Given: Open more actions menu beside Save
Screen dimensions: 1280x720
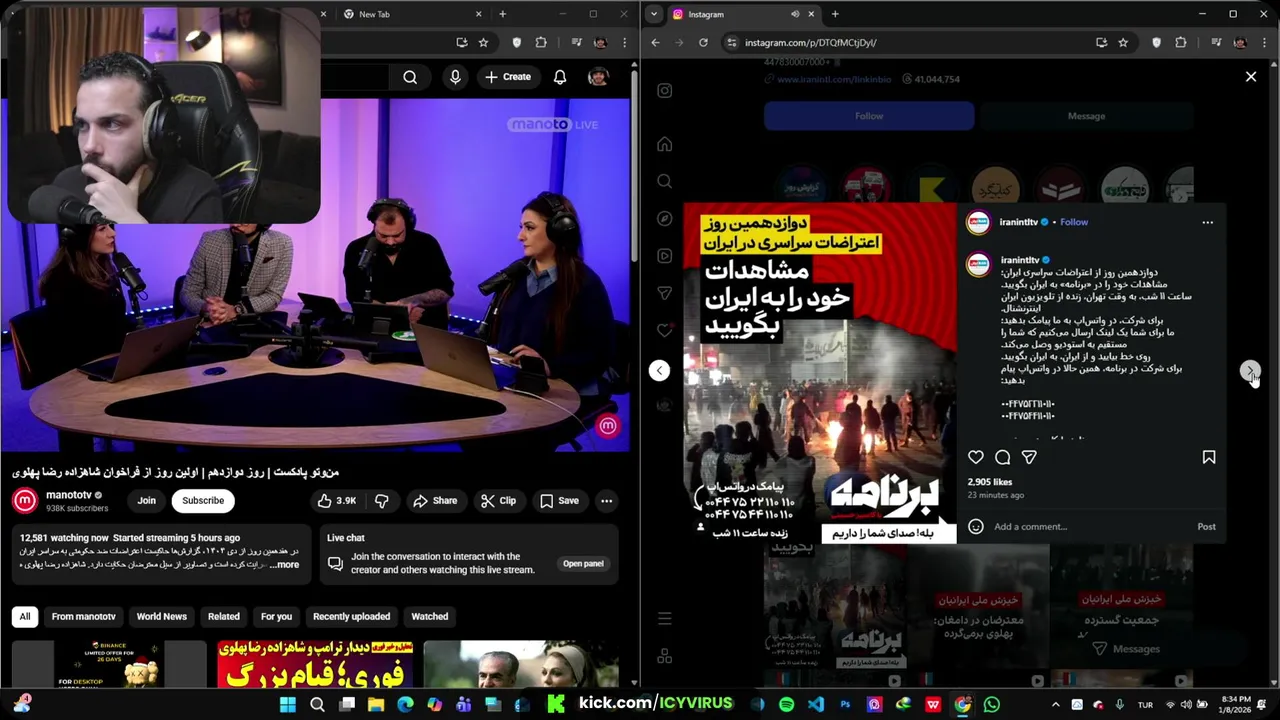Looking at the screenshot, I should click(x=606, y=501).
